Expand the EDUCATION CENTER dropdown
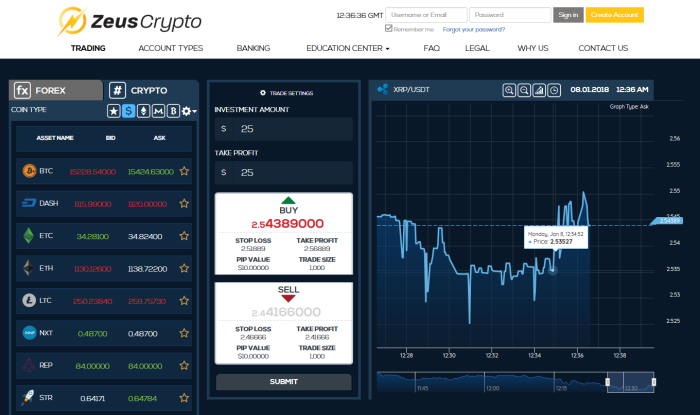Screen dimensions: 700x415 (x=348, y=48)
